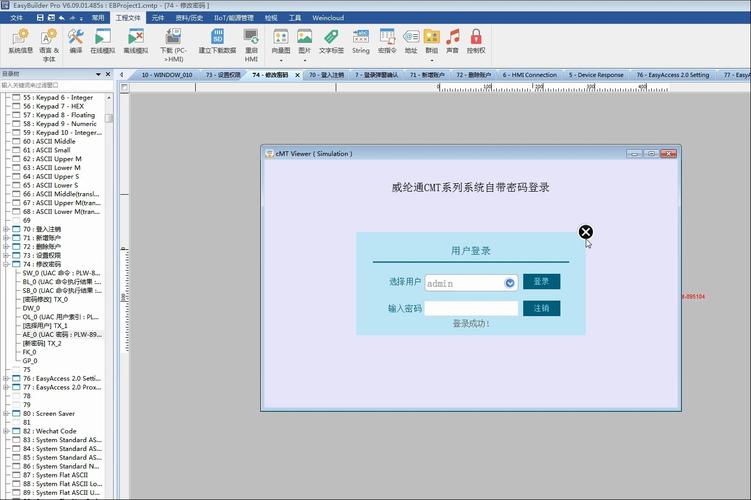Switch to the Weincloud ribbon tab

[328, 18]
